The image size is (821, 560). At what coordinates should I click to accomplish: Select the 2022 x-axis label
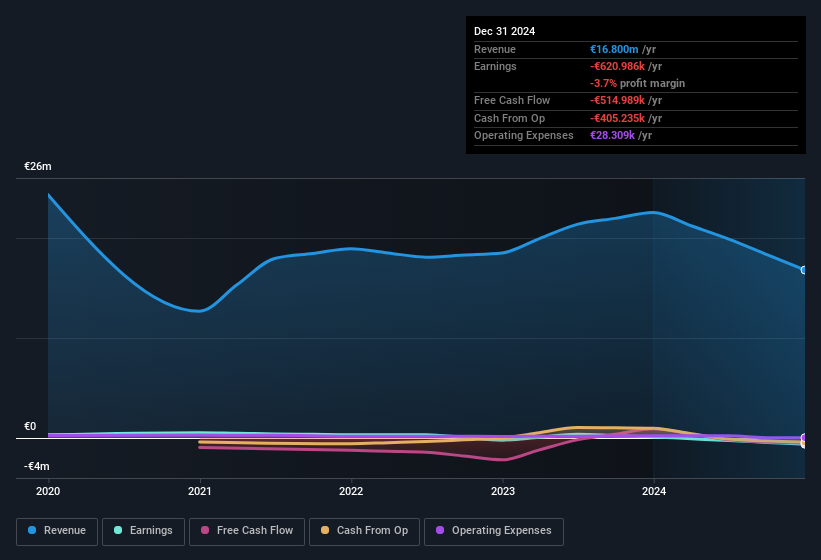point(351,491)
